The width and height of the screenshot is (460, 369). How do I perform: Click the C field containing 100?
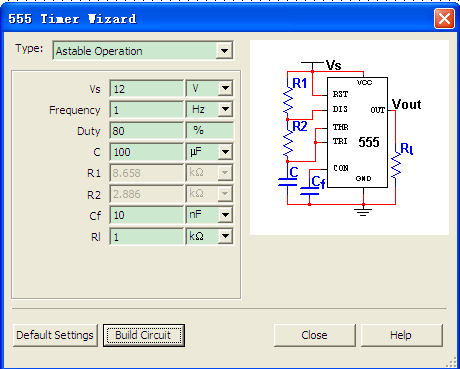click(147, 152)
